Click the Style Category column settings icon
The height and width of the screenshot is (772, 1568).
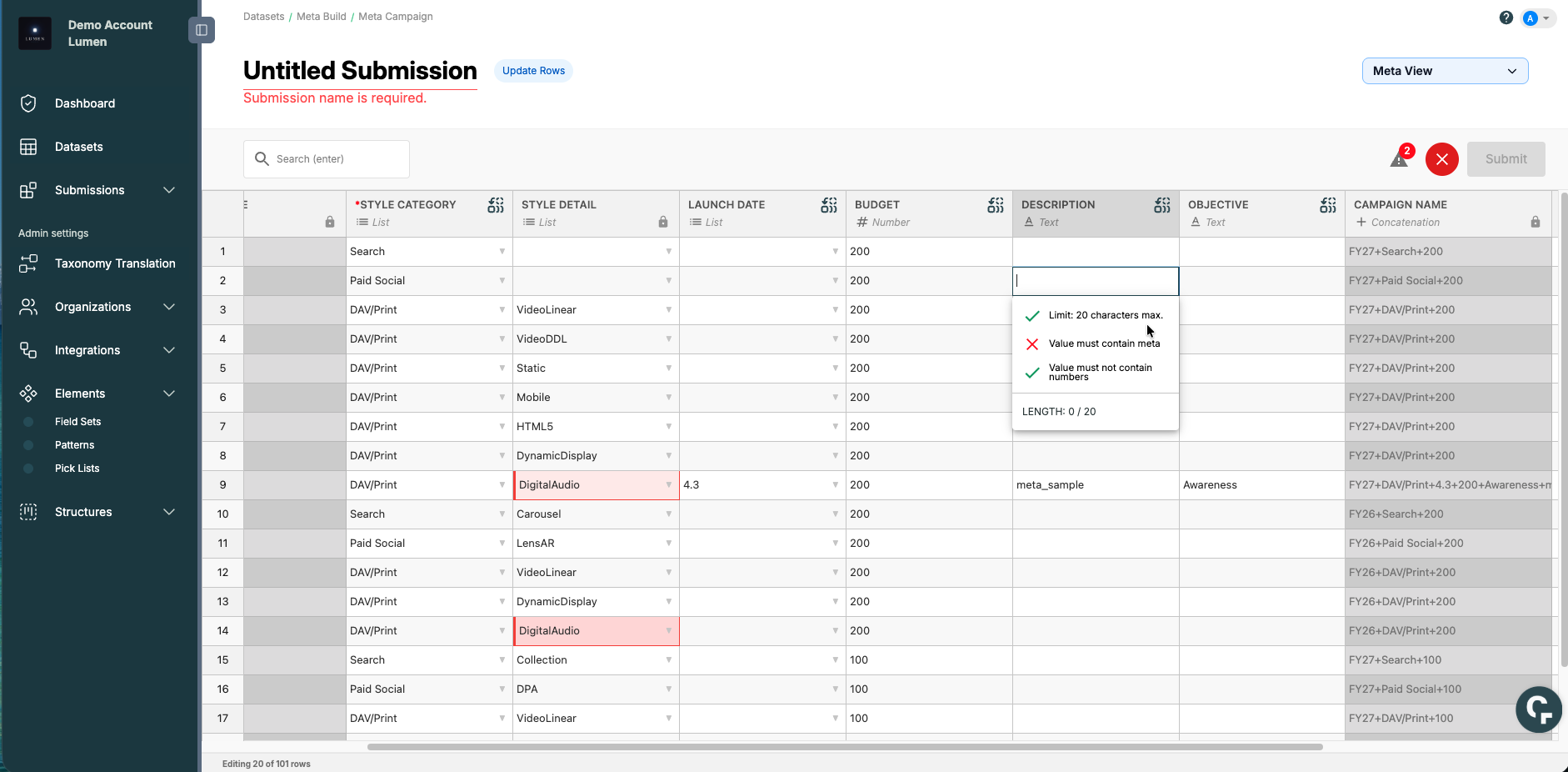[x=496, y=205]
